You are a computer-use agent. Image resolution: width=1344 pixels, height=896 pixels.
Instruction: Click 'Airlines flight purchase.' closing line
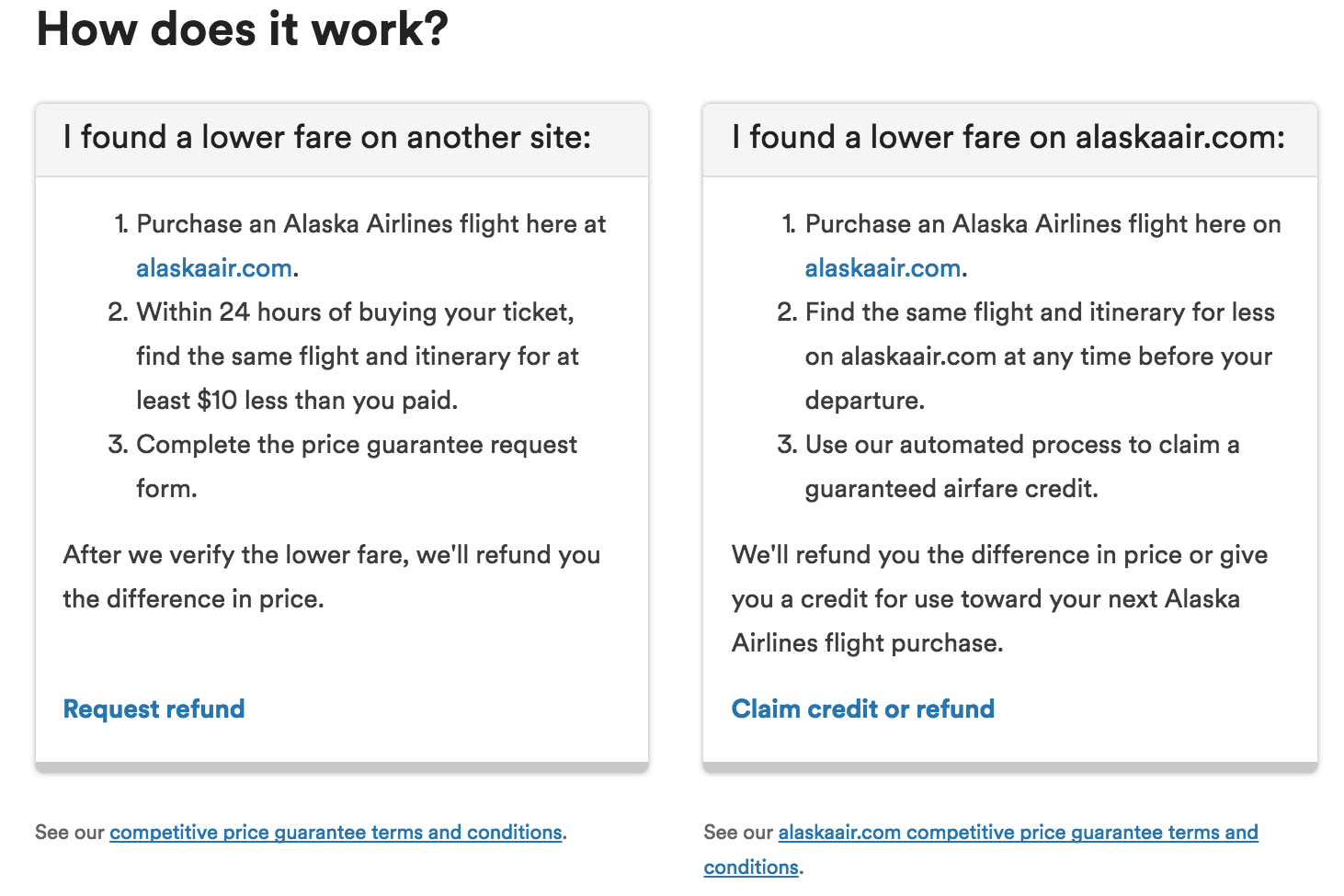[x=868, y=643]
